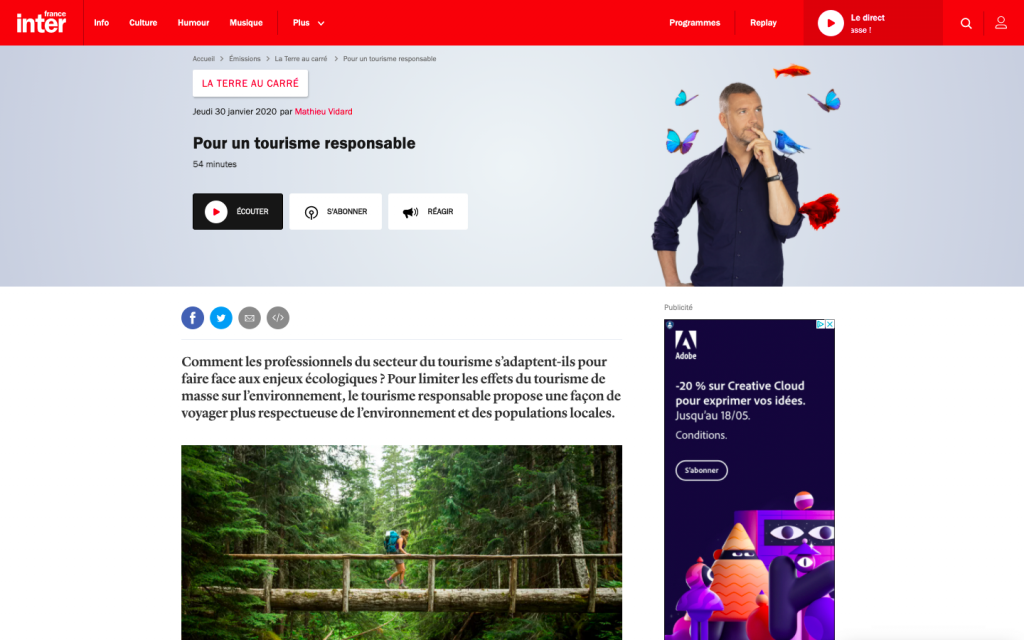Open the AdChoices info icon

(x=820, y=324)
